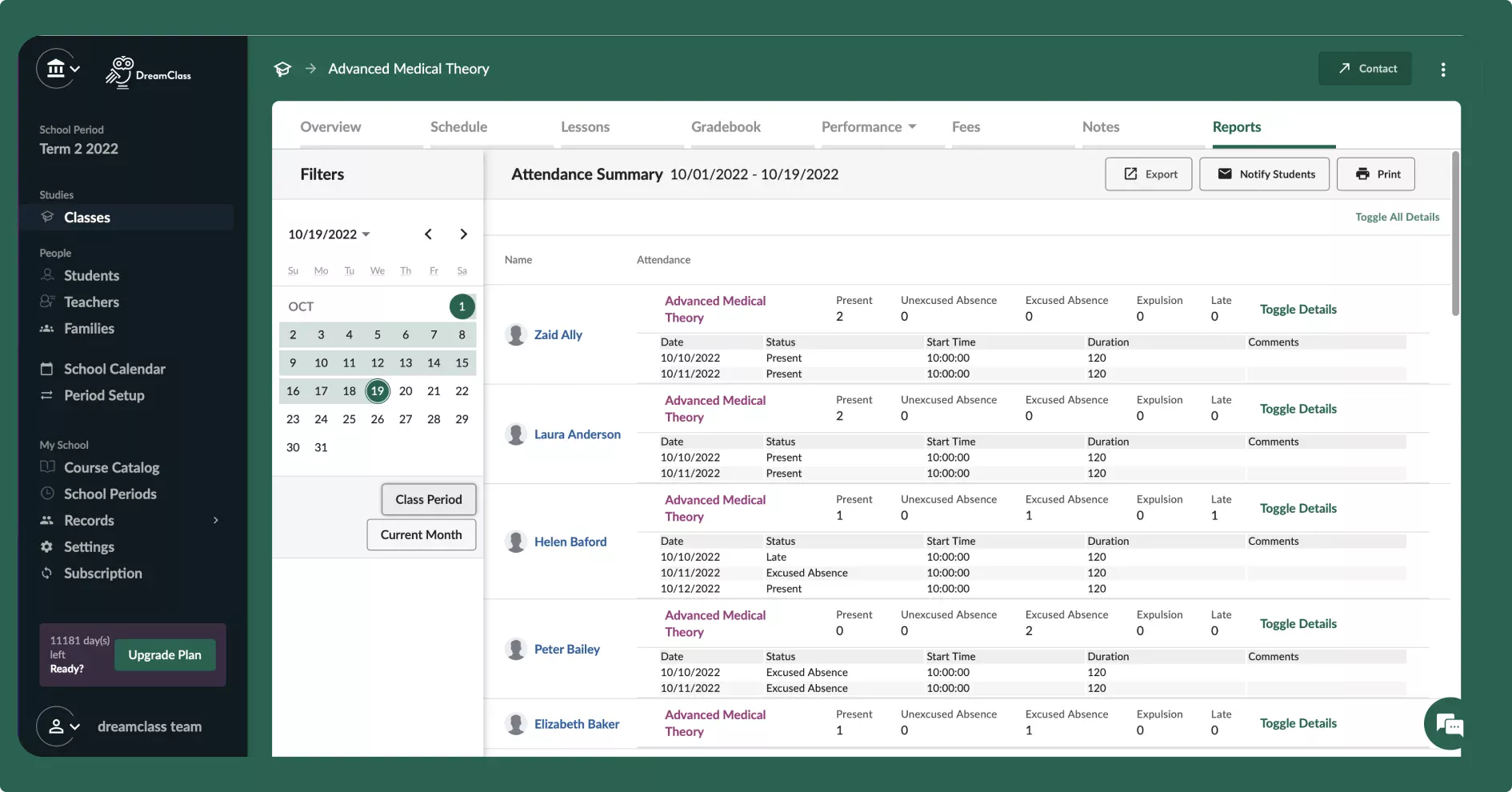This screenshot has width=1512, height=792.
Task: Open the live chat bubble icon
Action: [x=1449, y=725]
